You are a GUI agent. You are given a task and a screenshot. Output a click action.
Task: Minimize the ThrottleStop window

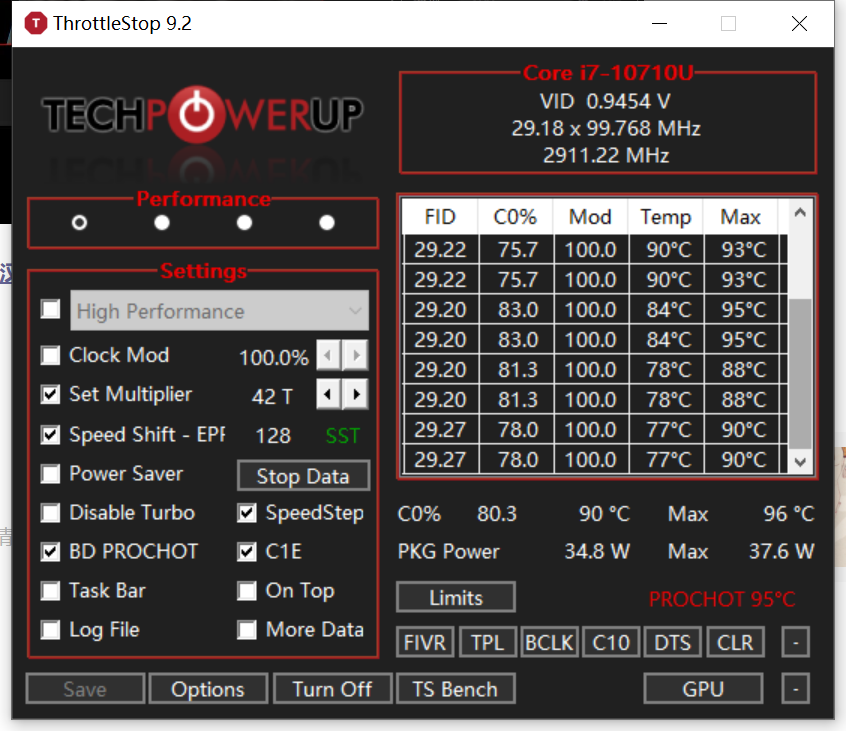pos(659,24)
